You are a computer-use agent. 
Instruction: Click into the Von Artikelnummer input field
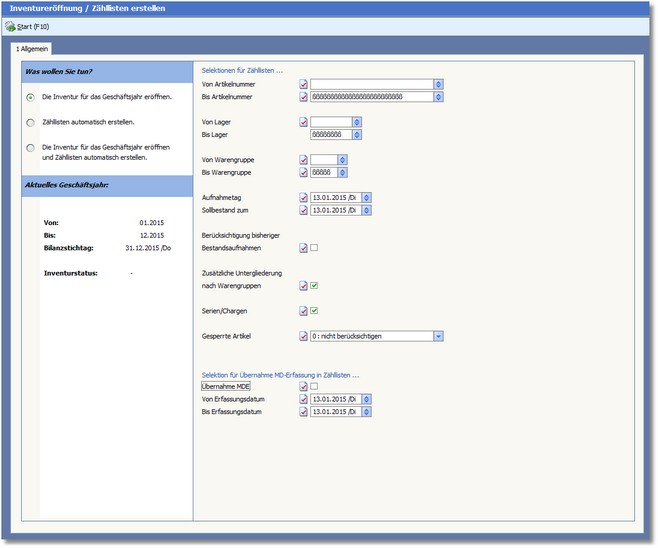pos(371,85)
